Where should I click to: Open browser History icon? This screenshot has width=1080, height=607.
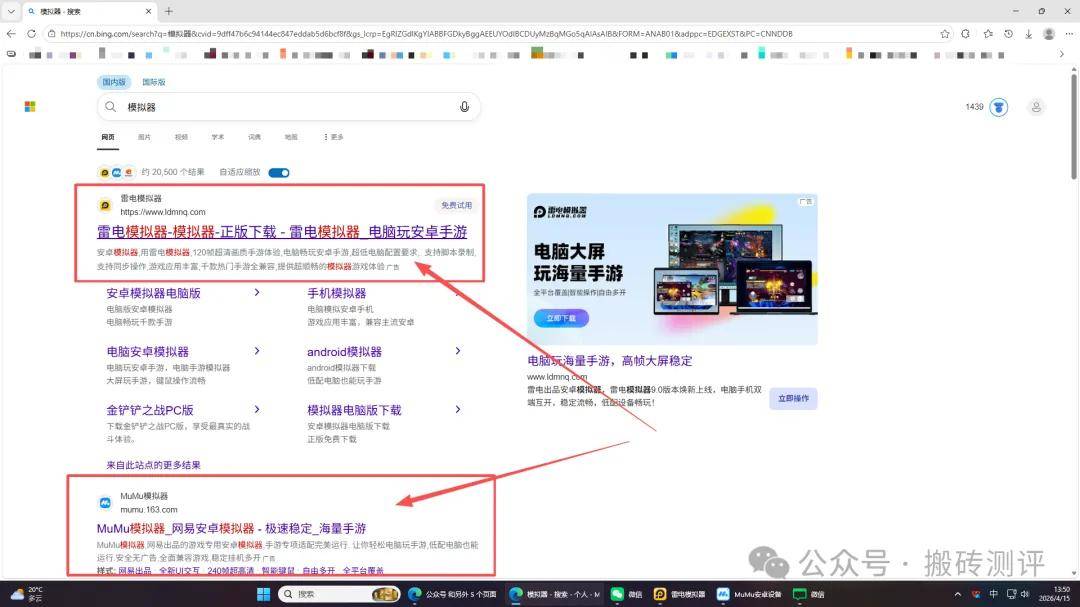(x=1008, y=33)
